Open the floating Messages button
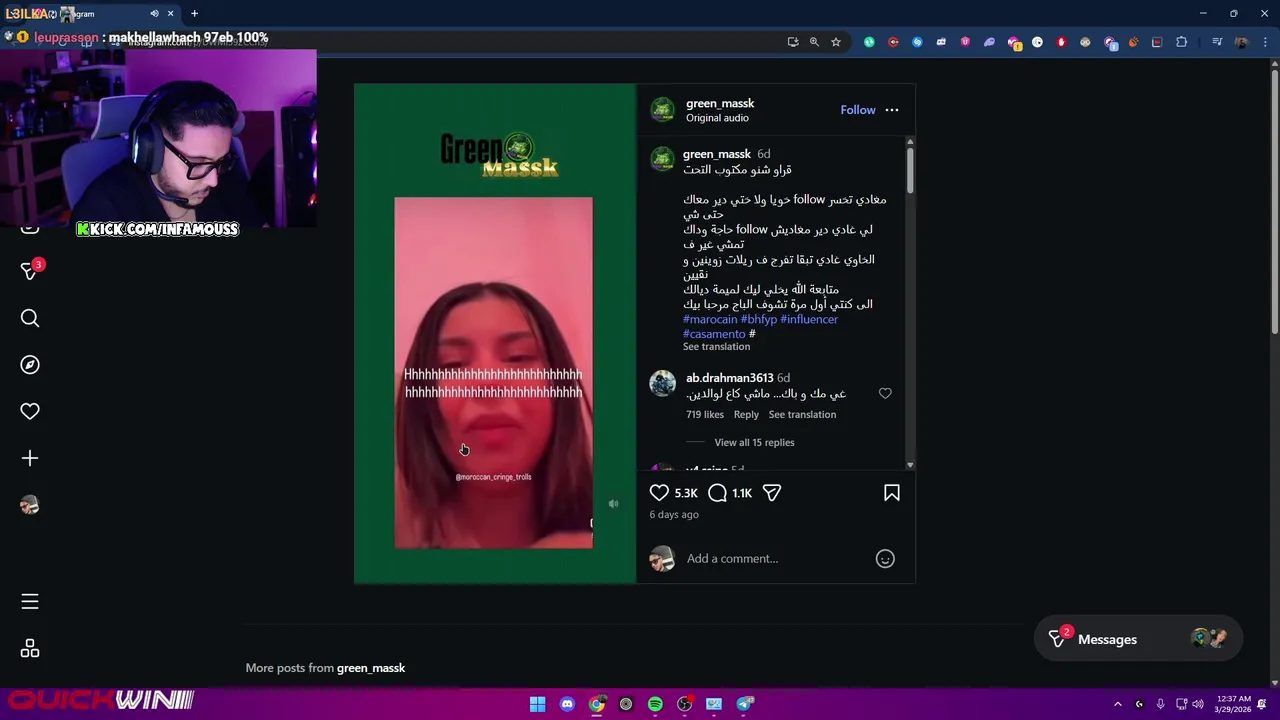This screenshot has height=720, width=1280. tap(1139, 639)
